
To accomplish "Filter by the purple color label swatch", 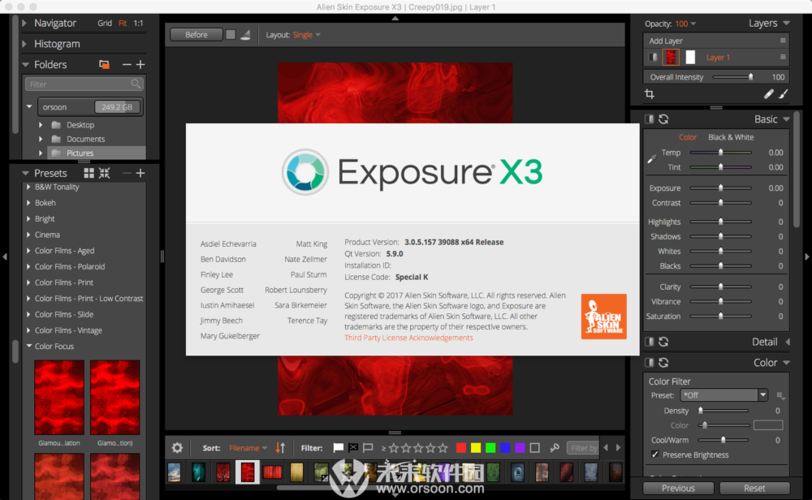I will [x=520, y=448].
